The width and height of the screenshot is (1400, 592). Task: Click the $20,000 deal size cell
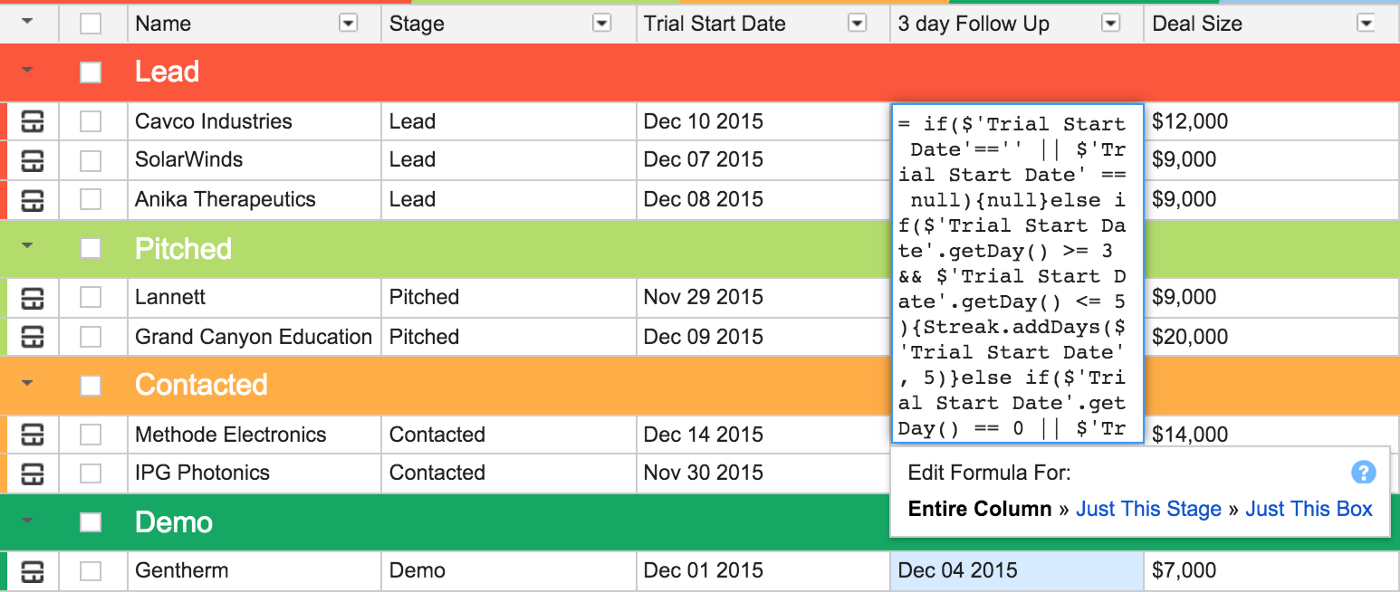(1271, 337)
